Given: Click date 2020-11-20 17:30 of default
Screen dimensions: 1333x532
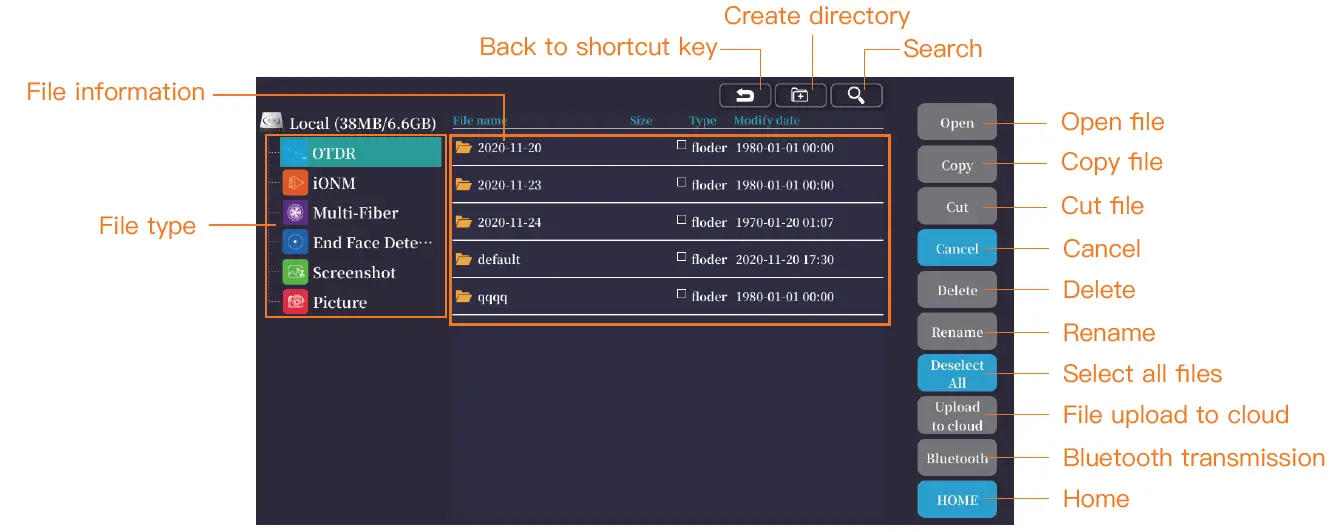Looking at the screenshot, I should pyautogui.click(x=785, y=259).
